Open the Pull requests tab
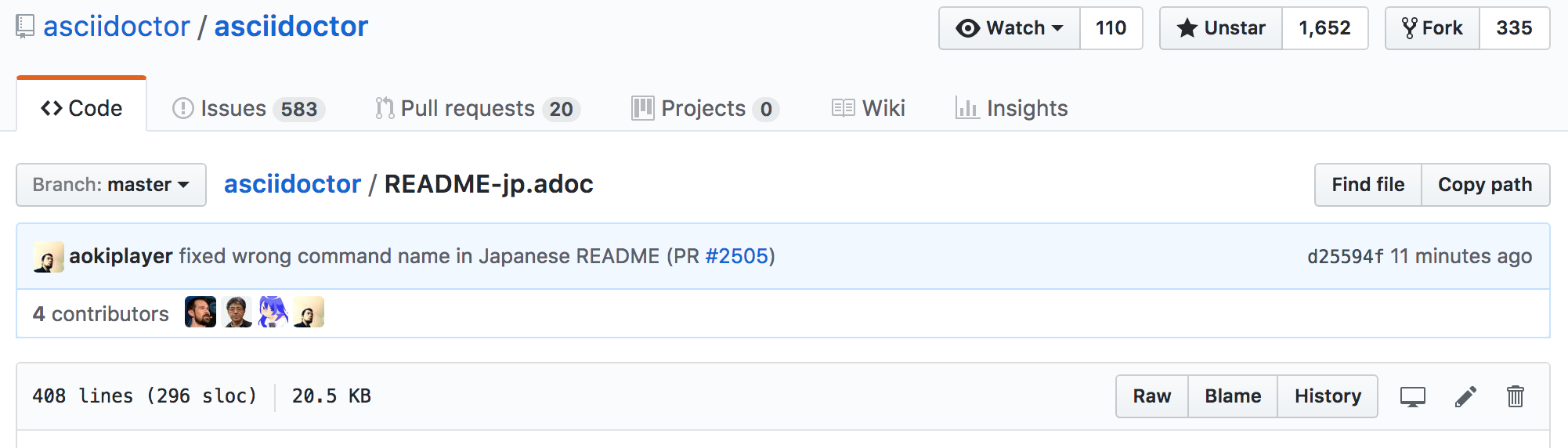The width and height of the screenshot is (1568, 448). (478, 108)
